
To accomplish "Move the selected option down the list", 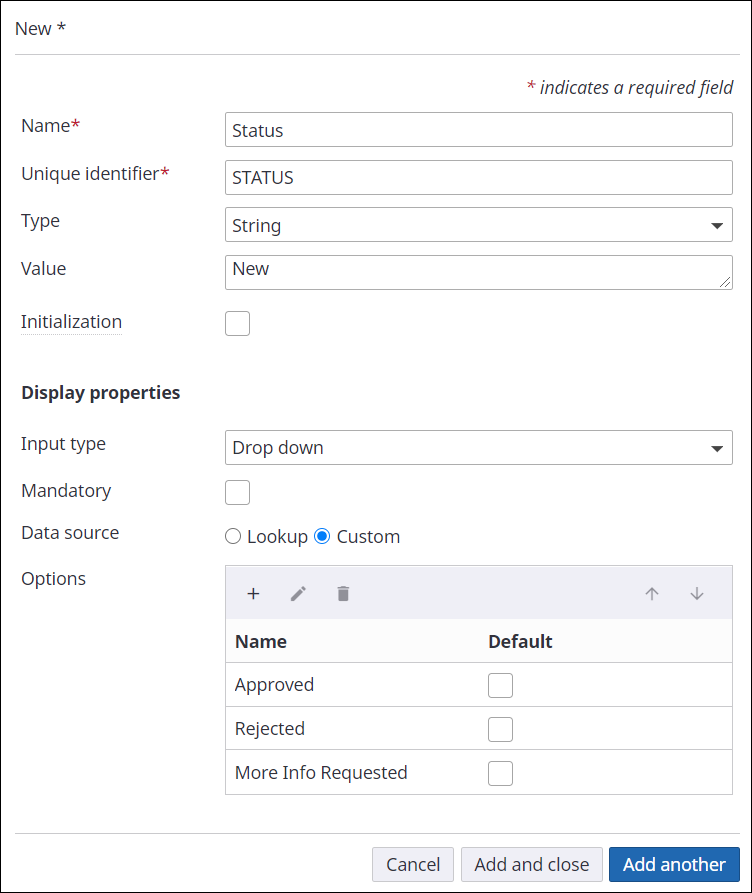I will [696, 593].
